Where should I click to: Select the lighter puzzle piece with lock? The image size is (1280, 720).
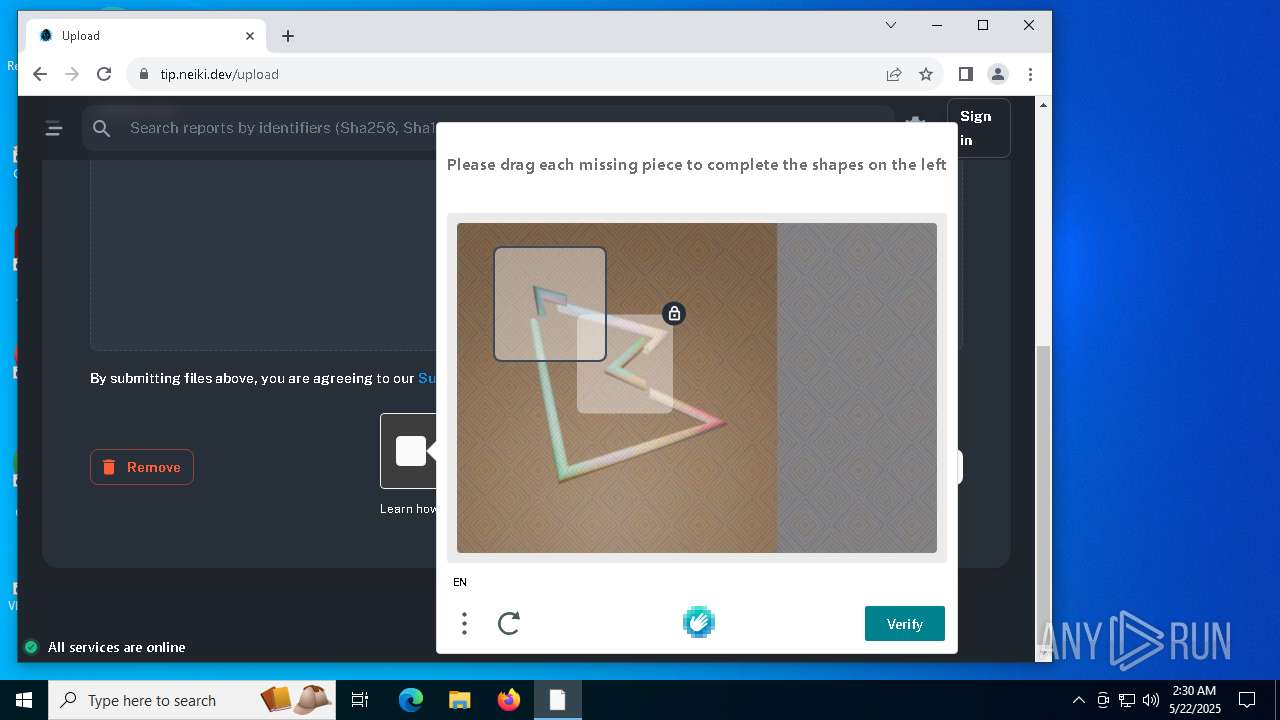coord(625,364)
